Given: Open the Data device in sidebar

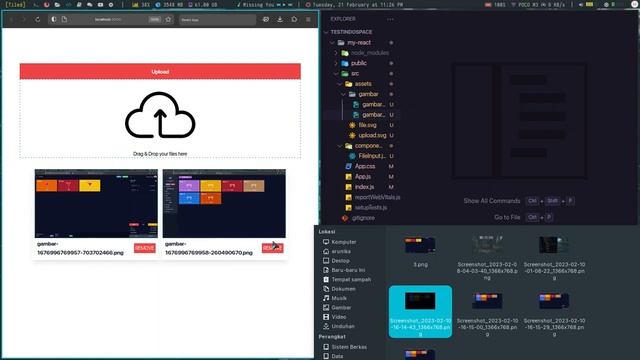Looking at the screenshot, I should tap(337, 356).
